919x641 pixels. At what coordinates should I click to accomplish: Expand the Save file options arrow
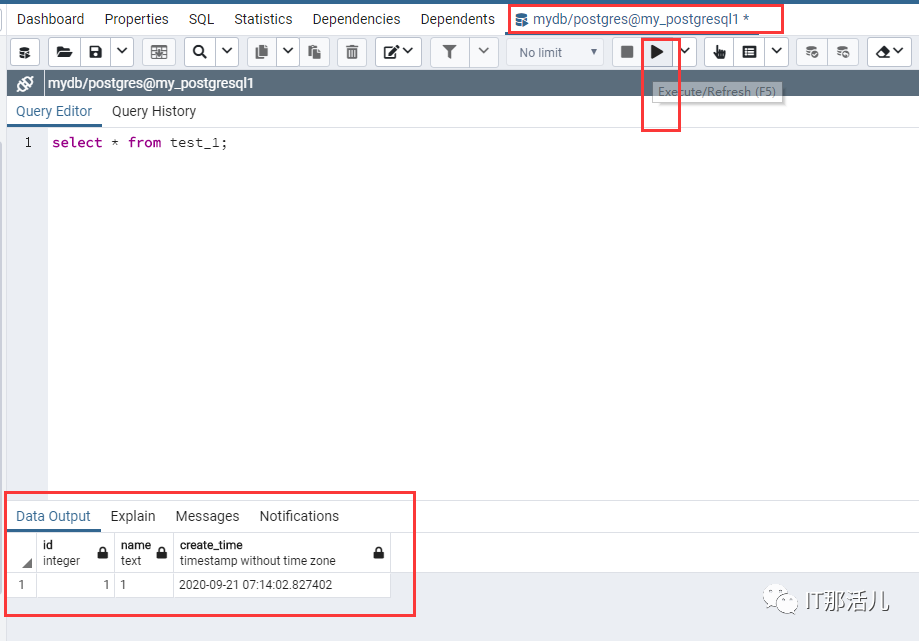coord(122,52)
